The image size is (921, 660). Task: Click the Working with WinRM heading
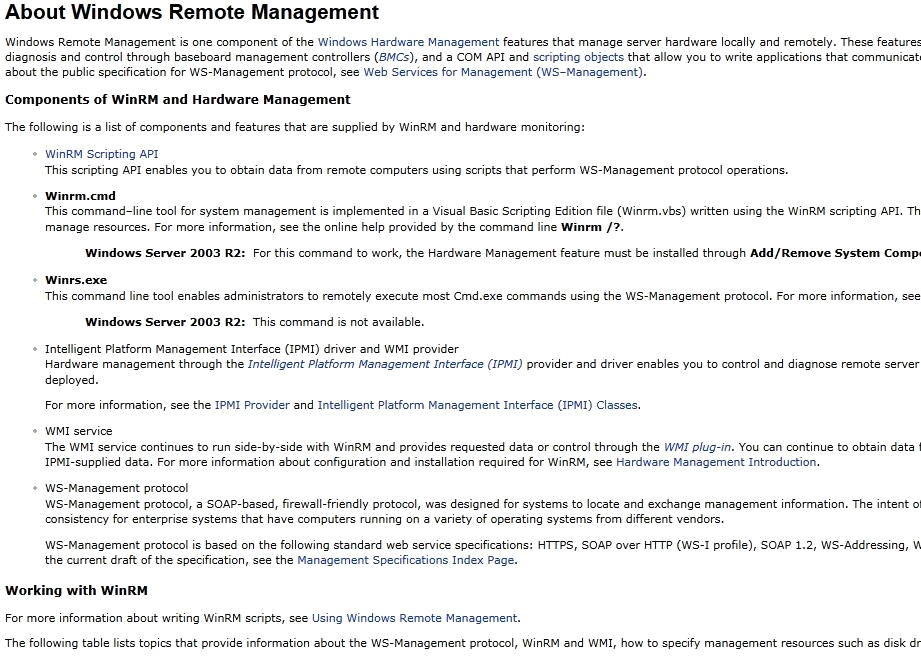(x=76, y=591)
